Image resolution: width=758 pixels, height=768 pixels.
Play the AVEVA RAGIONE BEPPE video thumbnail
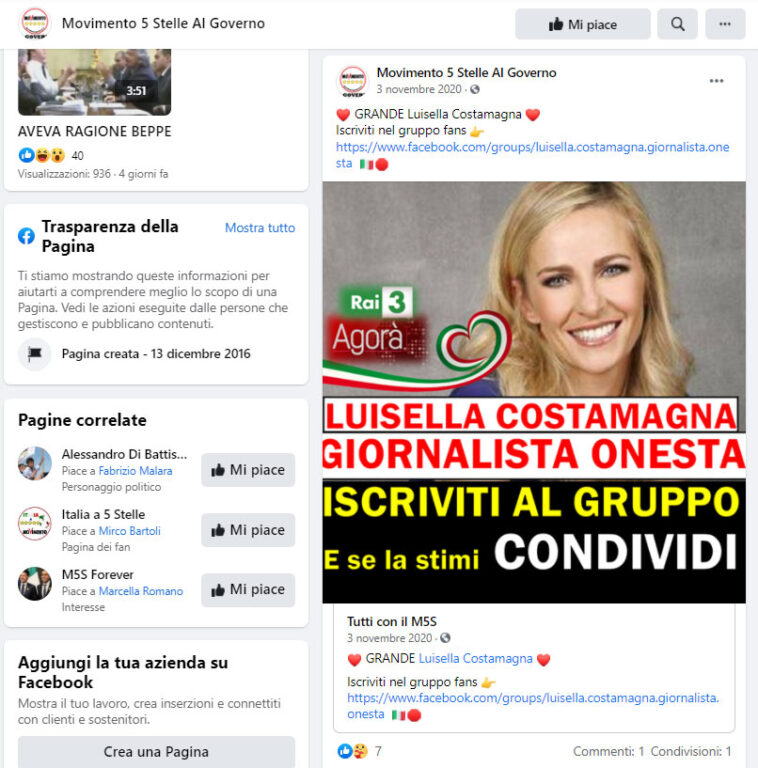[x=95, y=82]
